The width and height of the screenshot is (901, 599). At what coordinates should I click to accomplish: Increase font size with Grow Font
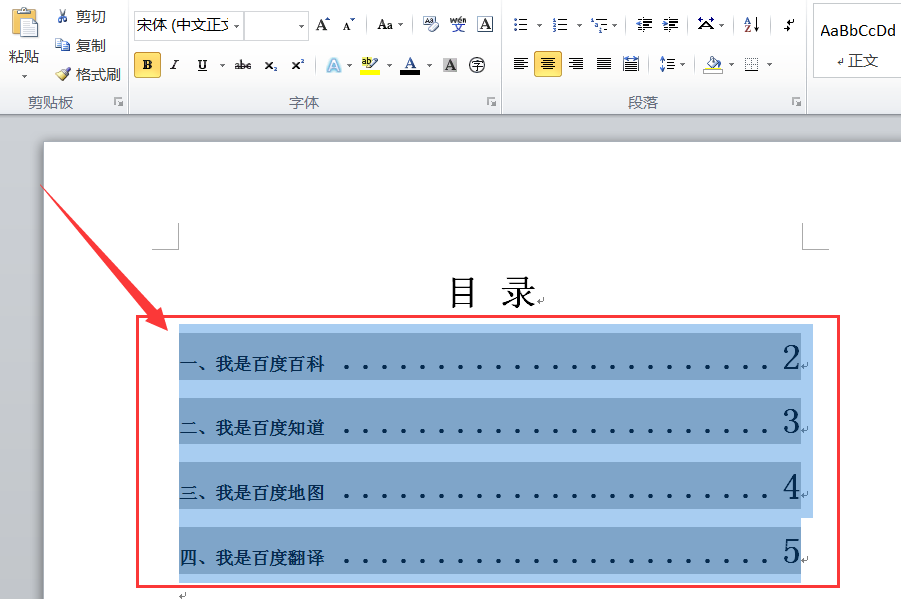point(322,25)
